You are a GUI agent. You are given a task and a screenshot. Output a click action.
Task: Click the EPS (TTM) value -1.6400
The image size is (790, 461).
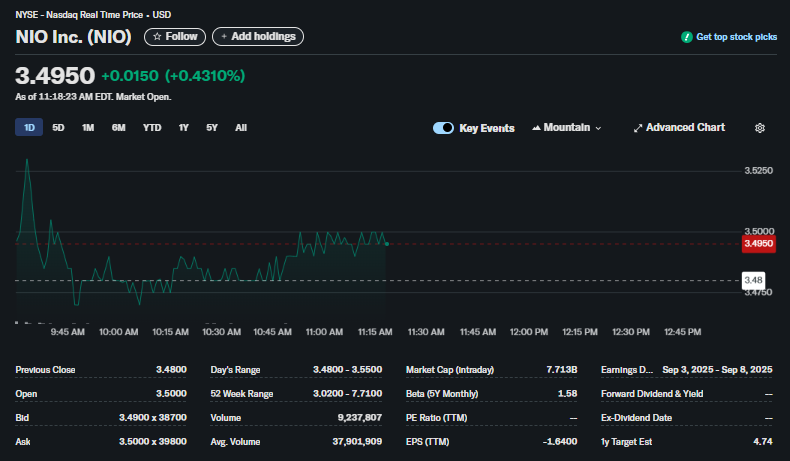(x=560, y=441)
